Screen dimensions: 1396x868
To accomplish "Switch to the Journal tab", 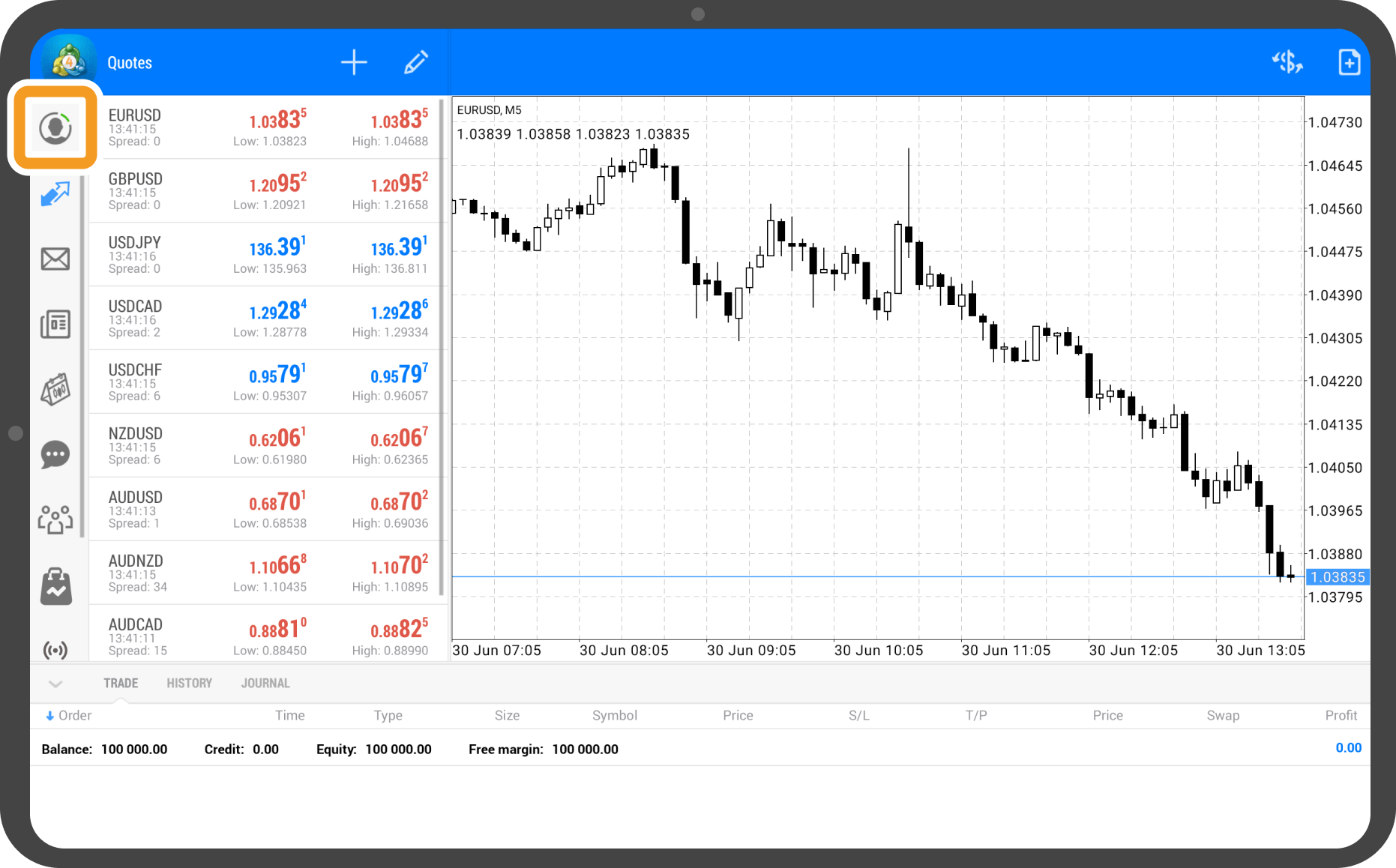I will pos(265,684).
